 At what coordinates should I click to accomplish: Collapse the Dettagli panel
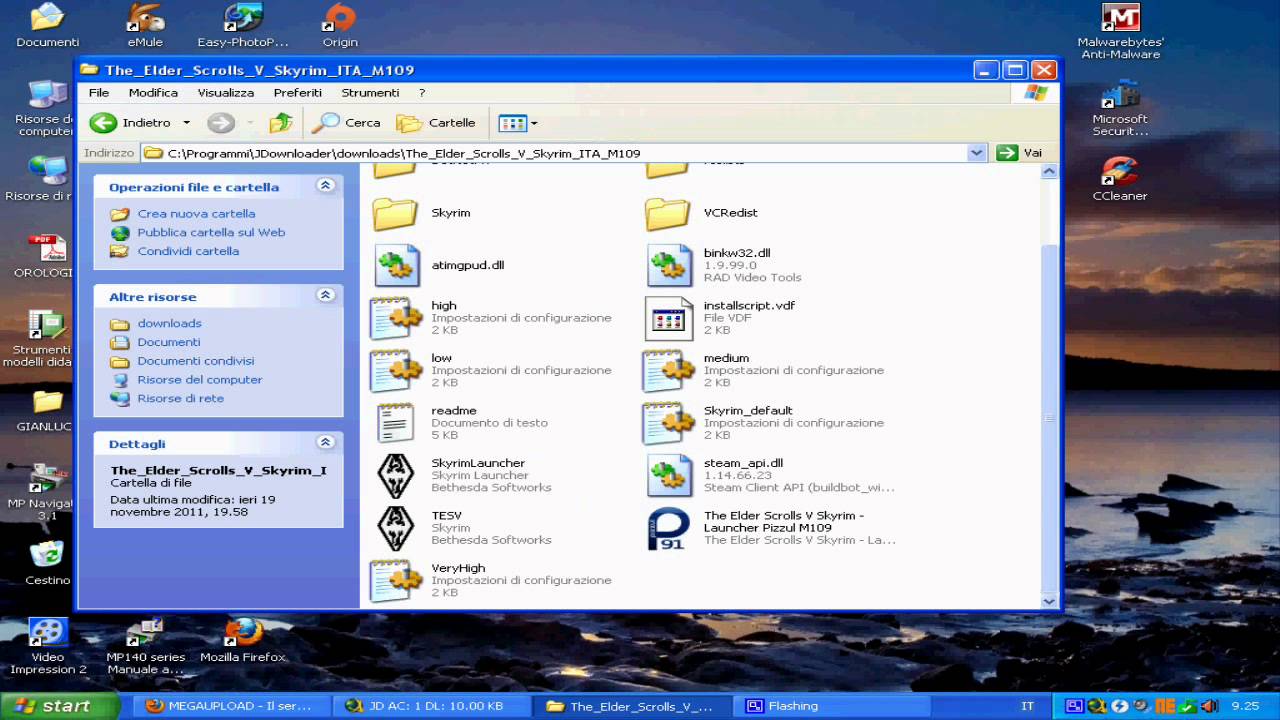(x=325, y=442)
